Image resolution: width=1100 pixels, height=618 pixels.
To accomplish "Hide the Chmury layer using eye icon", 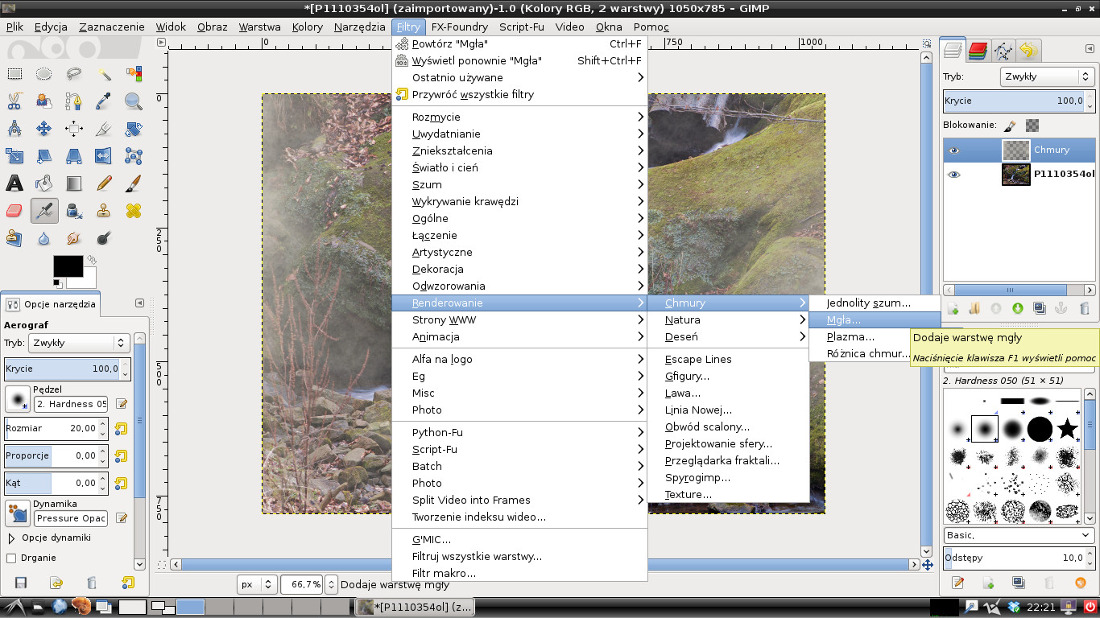I will 954,150.
